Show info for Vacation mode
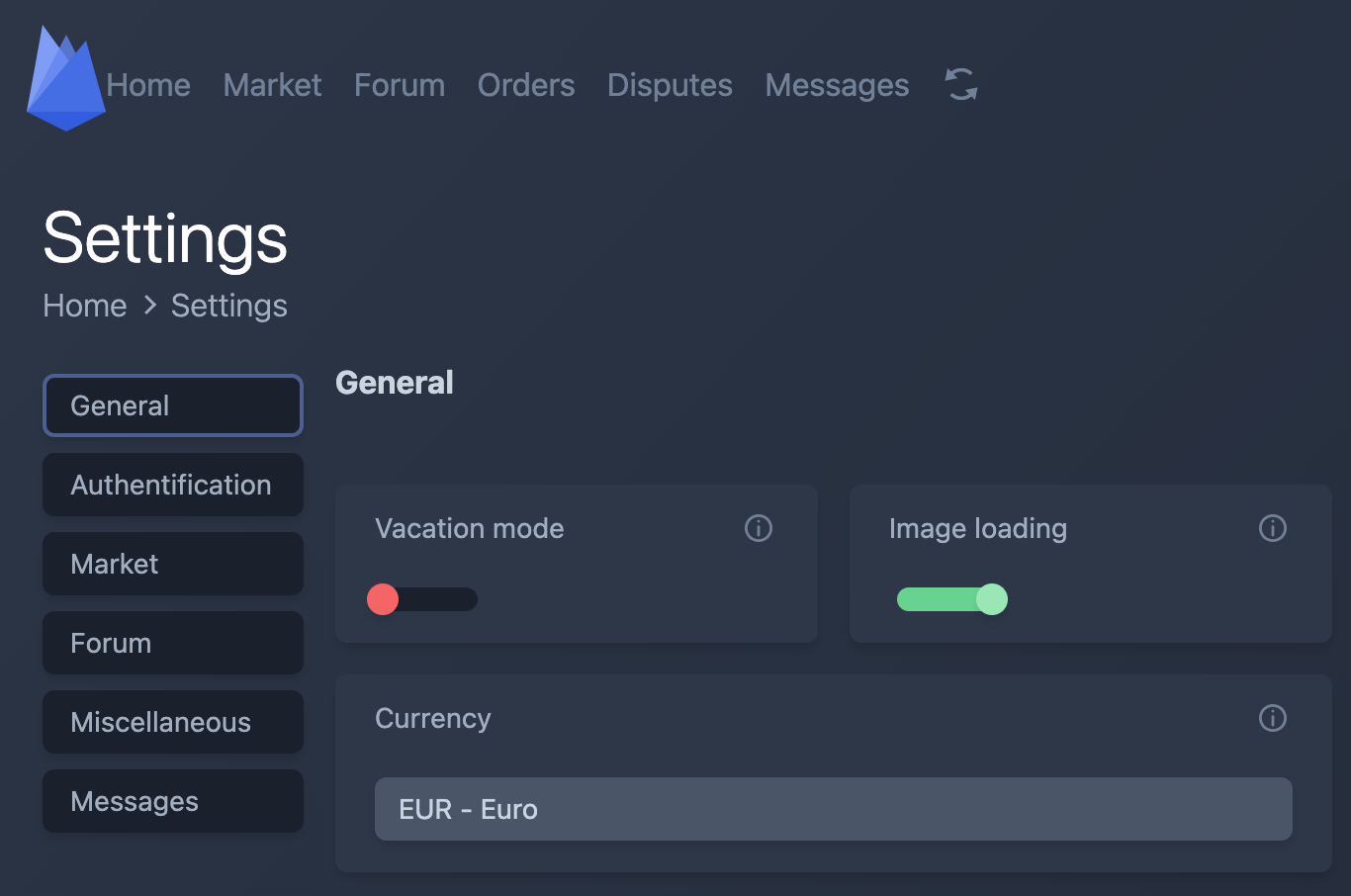 click(759, 529)
